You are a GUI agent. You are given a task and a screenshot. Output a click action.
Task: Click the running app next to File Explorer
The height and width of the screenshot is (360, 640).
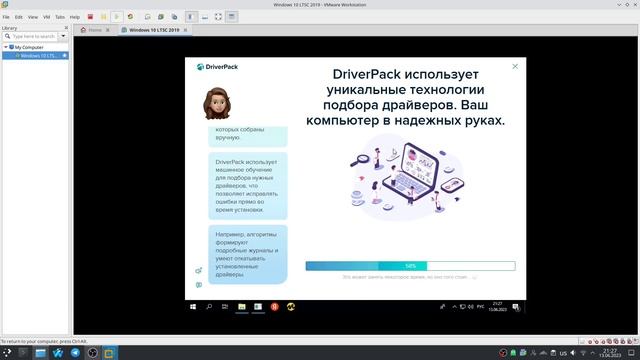pyautogui.click(x=258, y=307)
